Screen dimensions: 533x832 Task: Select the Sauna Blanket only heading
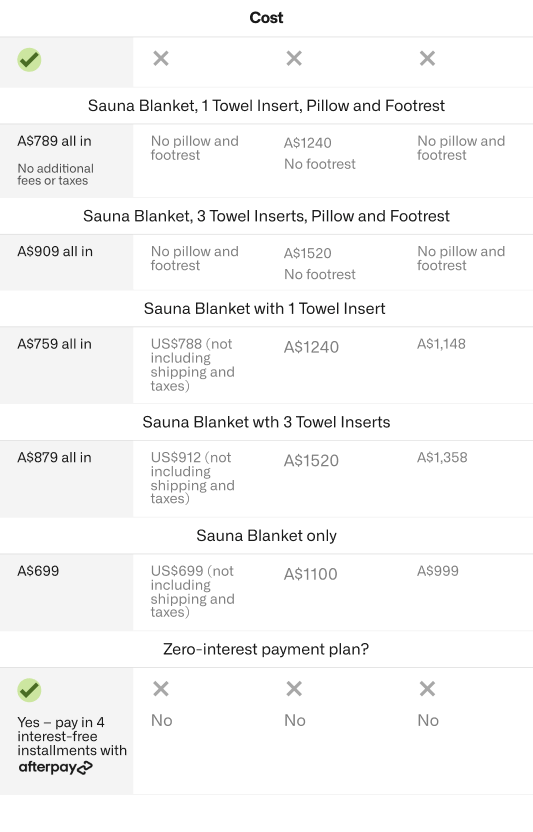[266, 535]
